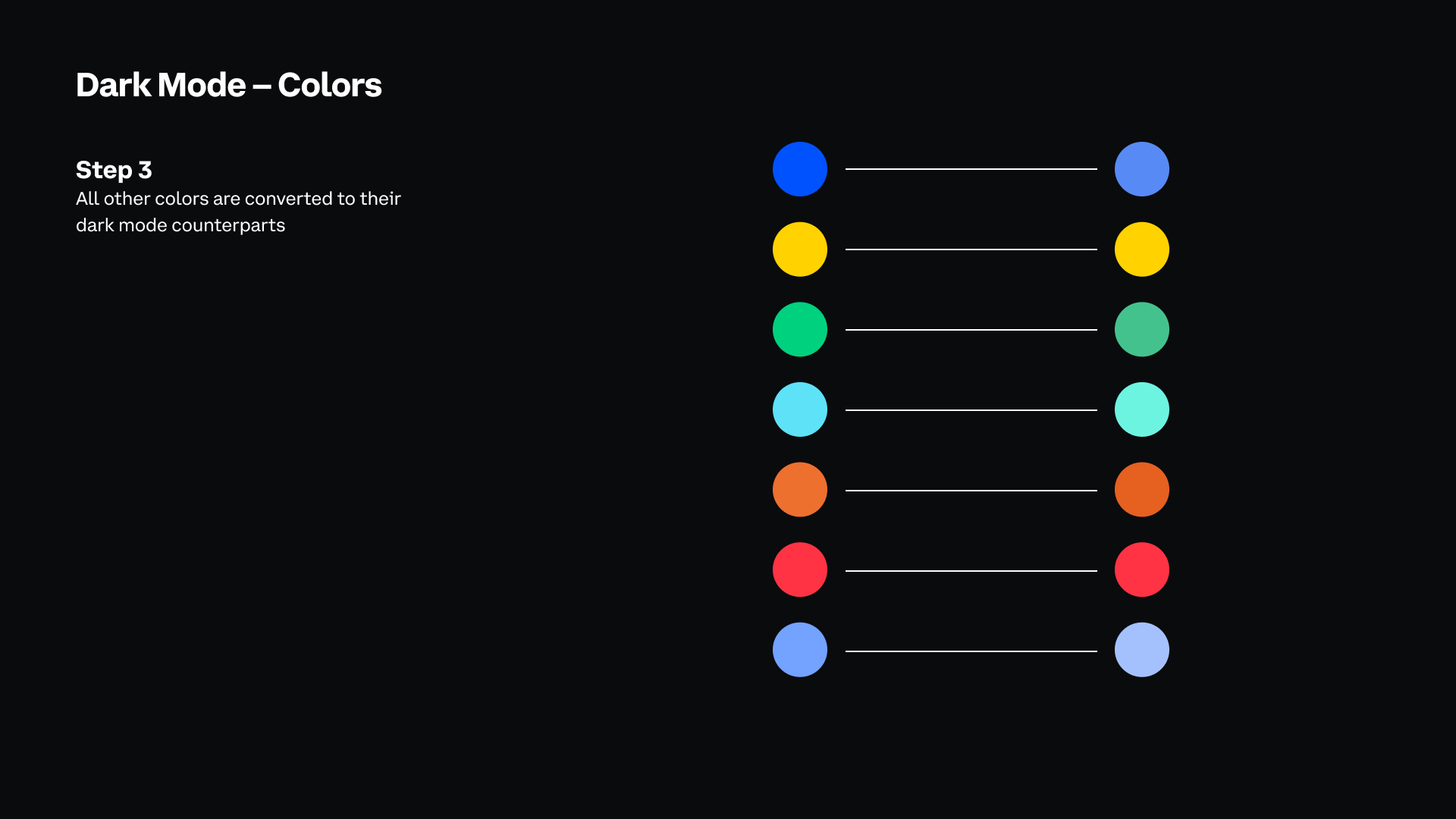Click the "Dark Mode – Colors" title
The height and width of the screenshot is (819, 1456).
(228, 85)
